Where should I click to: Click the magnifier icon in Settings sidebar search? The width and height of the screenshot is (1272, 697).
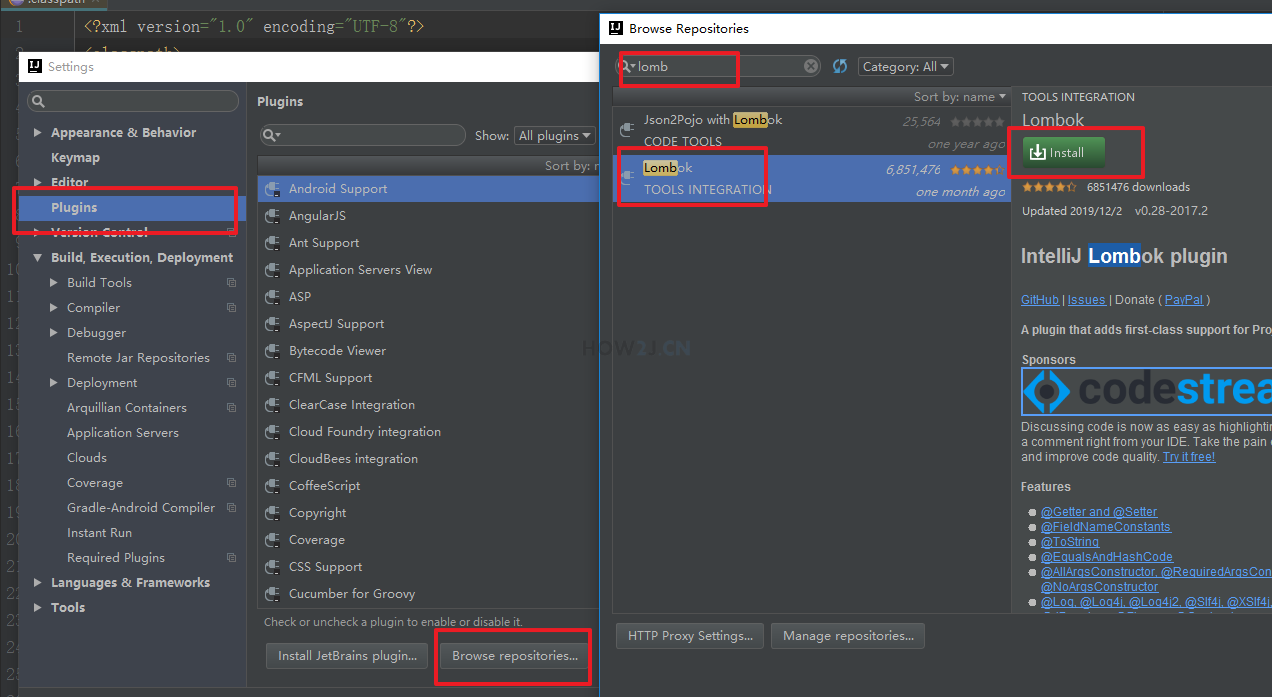pyautogui.click(x=38, y=101)
